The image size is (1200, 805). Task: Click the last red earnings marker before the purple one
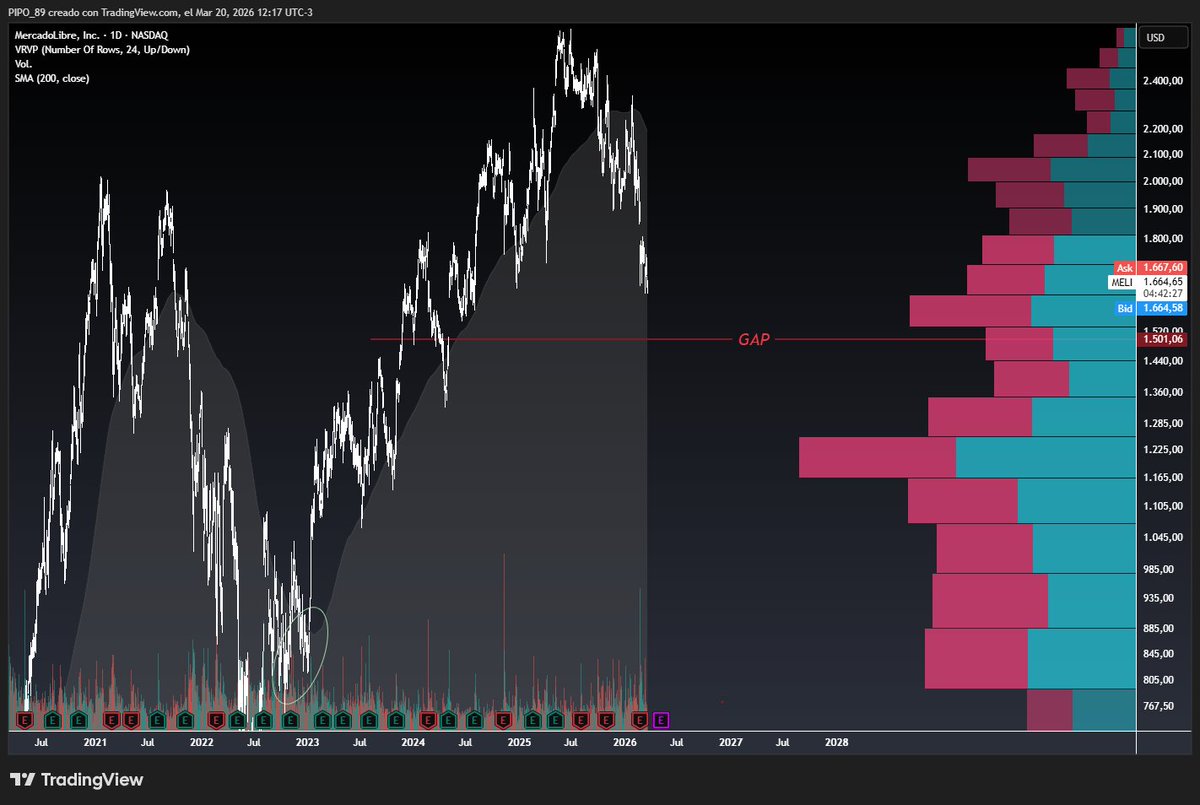coord(639,719)
